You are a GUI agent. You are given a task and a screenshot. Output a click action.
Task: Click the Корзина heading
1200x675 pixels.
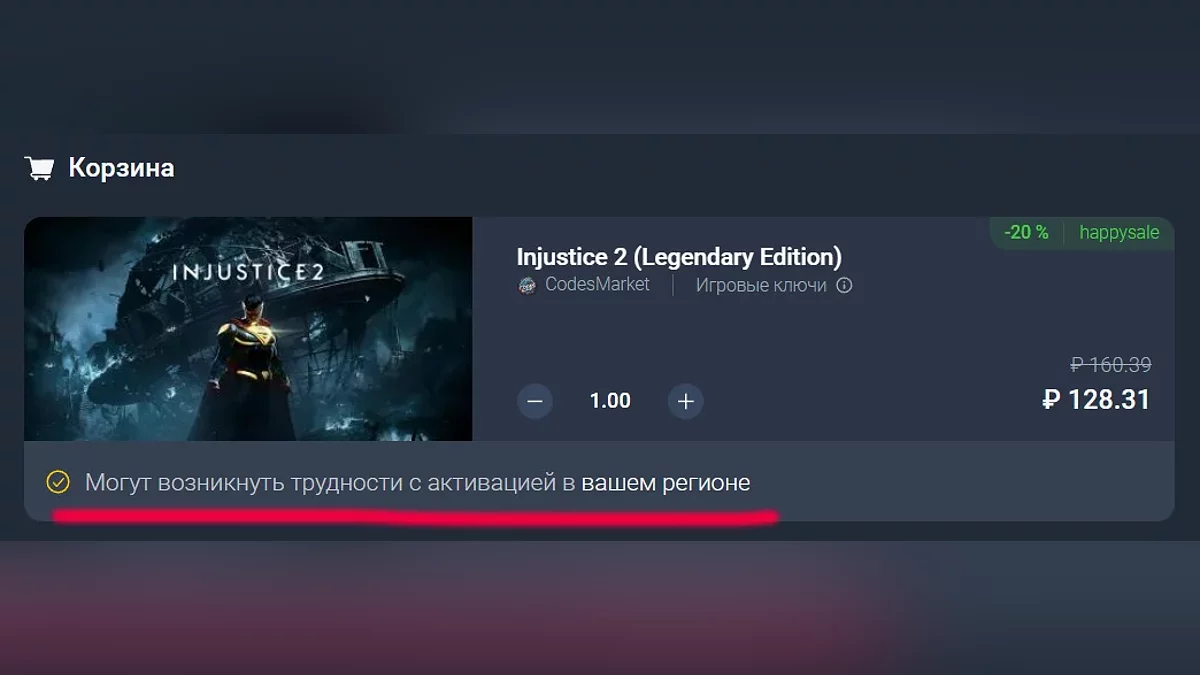tap(121, 168)
